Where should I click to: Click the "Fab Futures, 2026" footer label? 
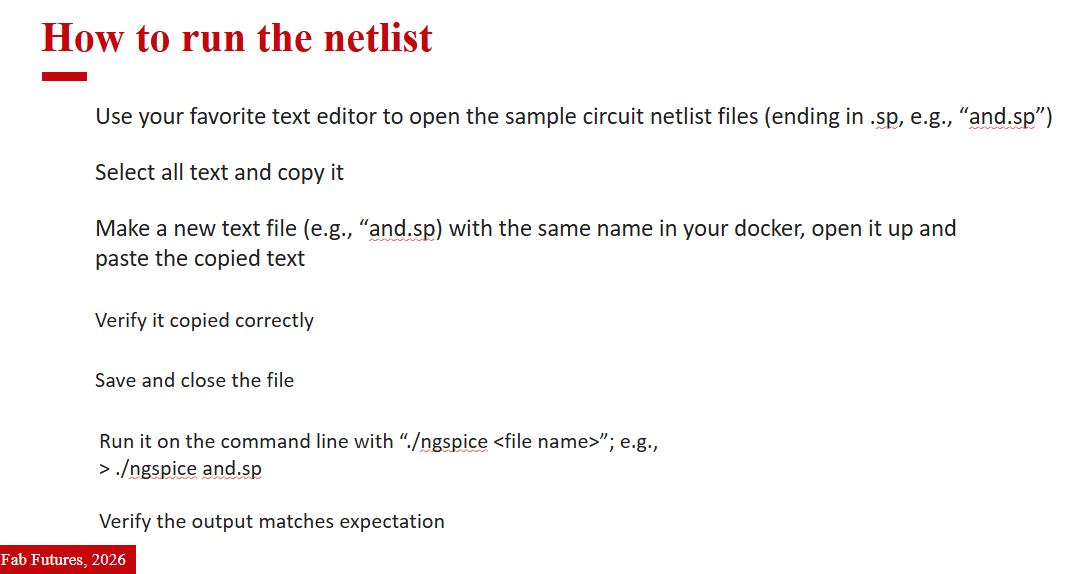66,560
